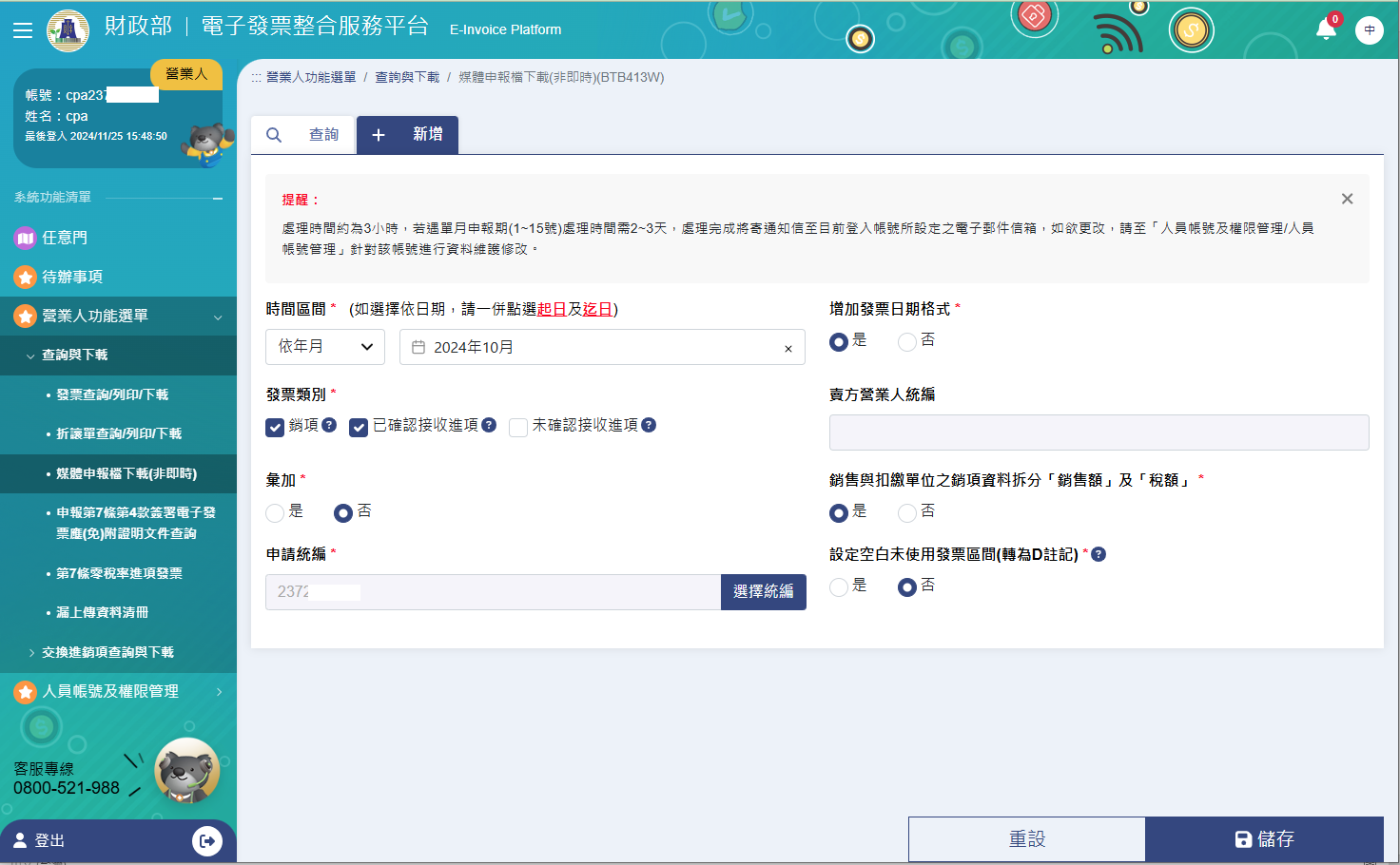The image size is (1400, 865).
Task: Click help icon beside 未確認接收進項
Action: click(x=649, y=425)
